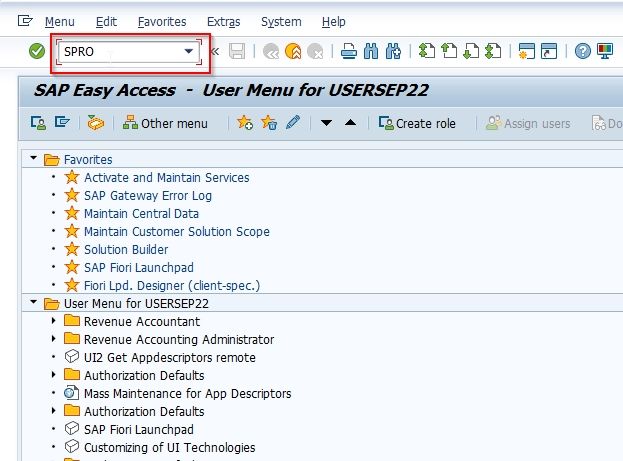Click the SAP menu icon in application toolbar
623x461 pixels.
[x=62, y=122]
